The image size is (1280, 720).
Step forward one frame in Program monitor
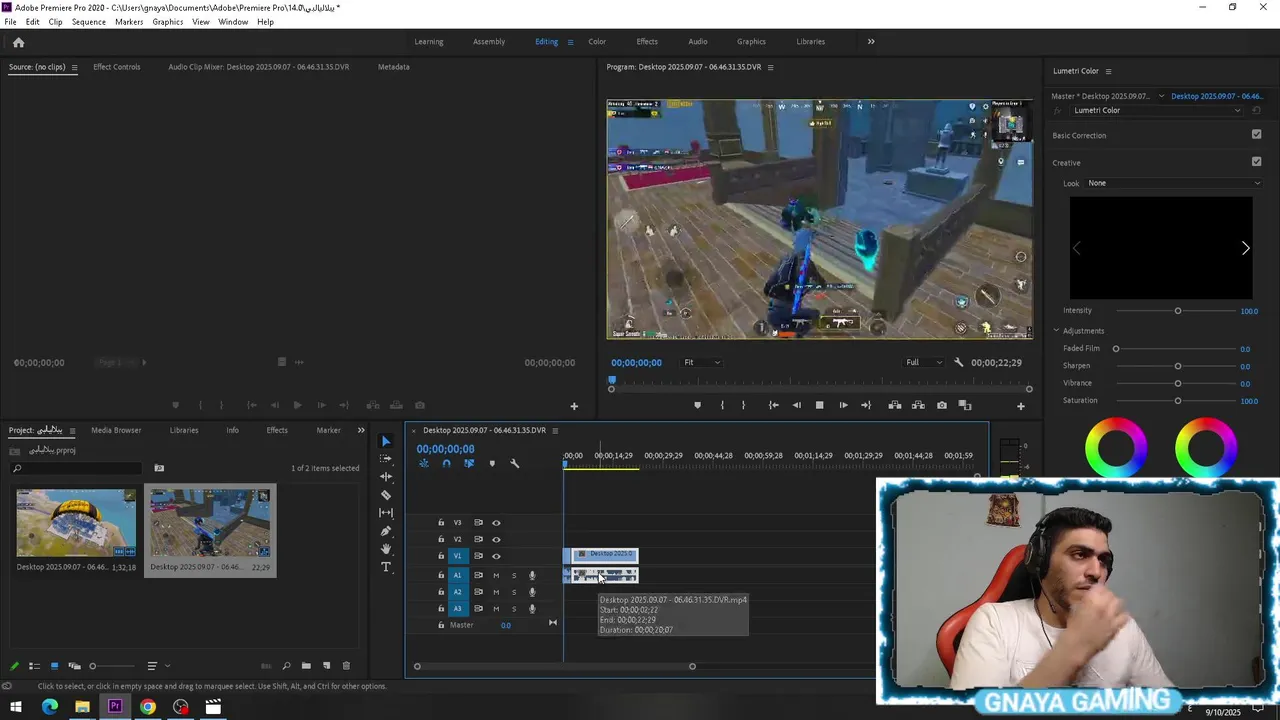(843, 405)
